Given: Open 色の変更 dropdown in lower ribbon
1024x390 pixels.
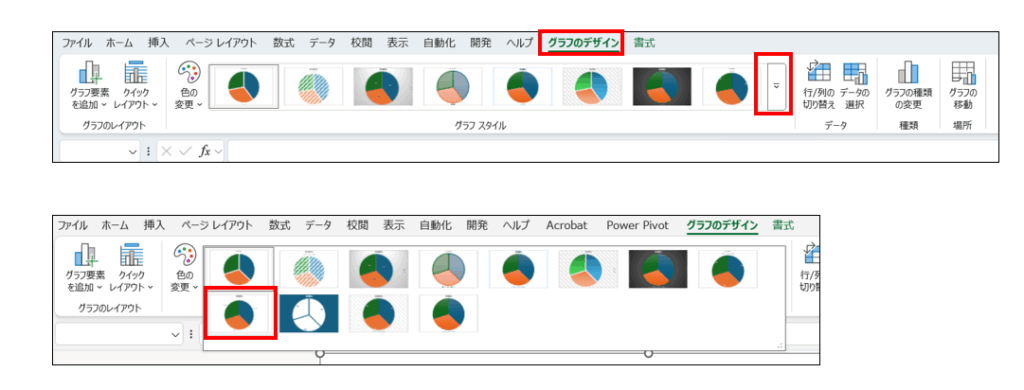Looking at the screenshot, I should (184, 267).
